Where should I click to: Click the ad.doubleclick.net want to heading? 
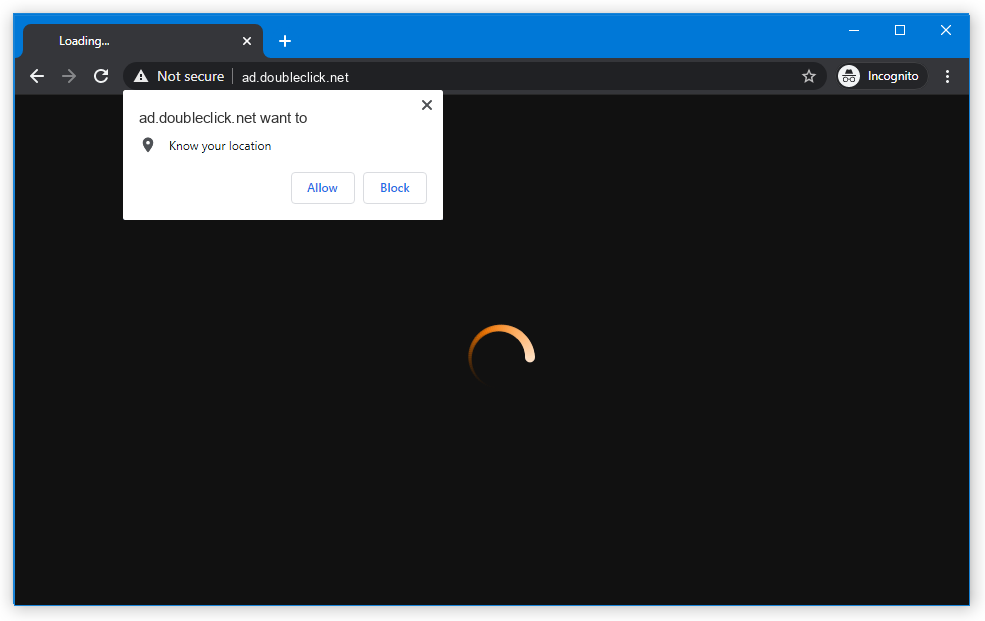(x=222, y=117)
